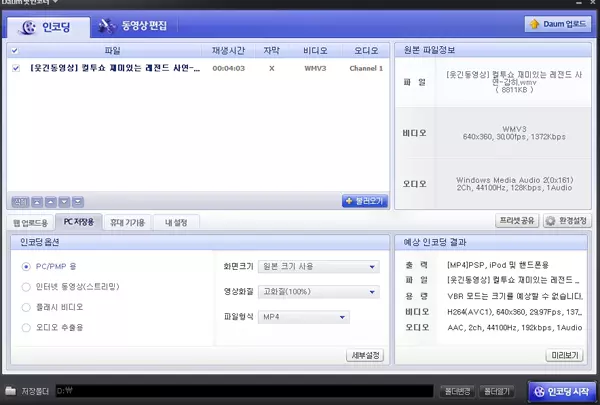This screenshot has height=405, width=600.
Task: Click the 비디오 column header
Action: [x=315, y=51]
